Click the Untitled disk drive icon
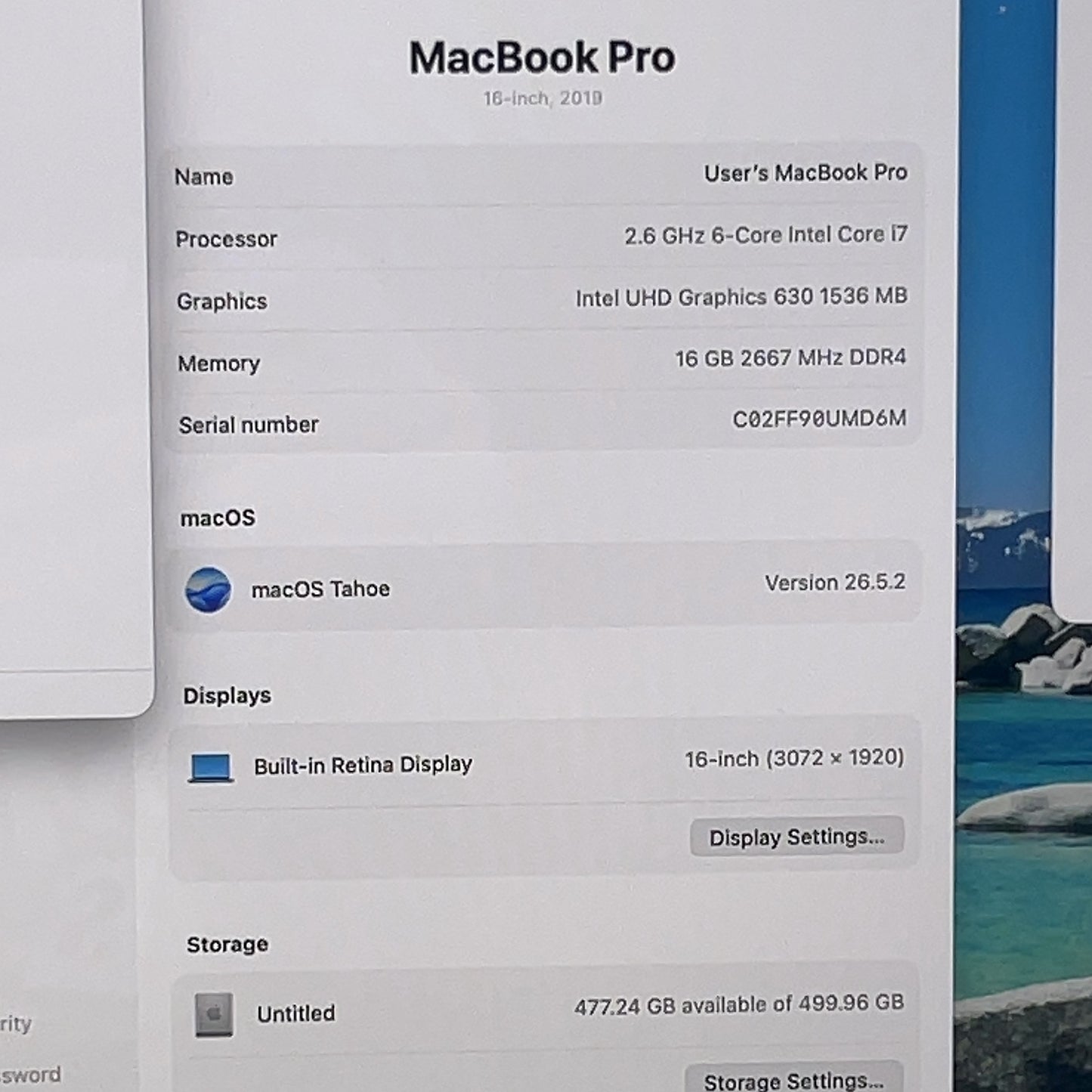Image resolution: width=1092 pixels, height=1092 pixels. [214, 1014]
